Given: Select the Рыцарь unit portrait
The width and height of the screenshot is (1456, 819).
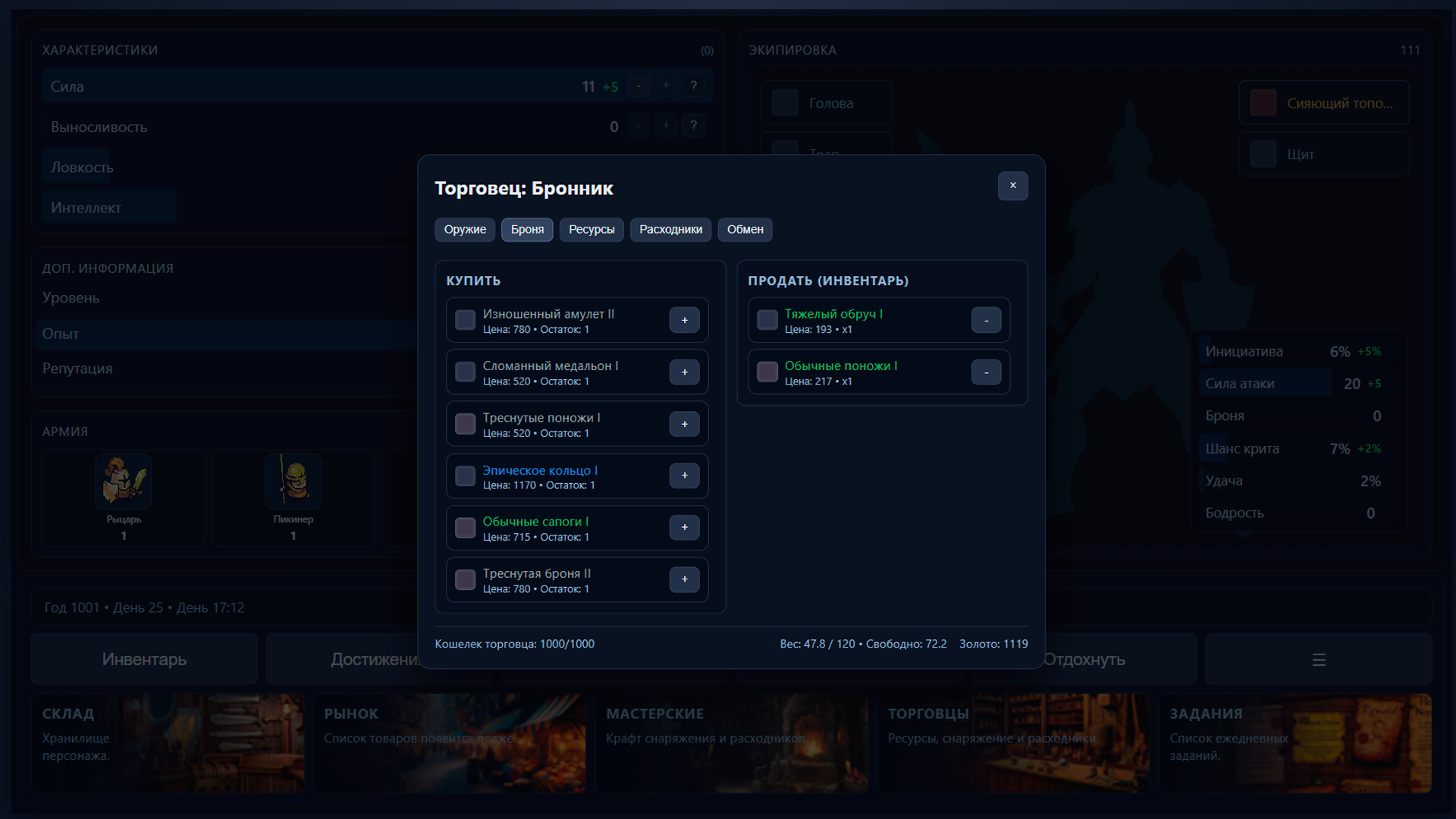Looking at the screenshot, I should click(122, 481).
